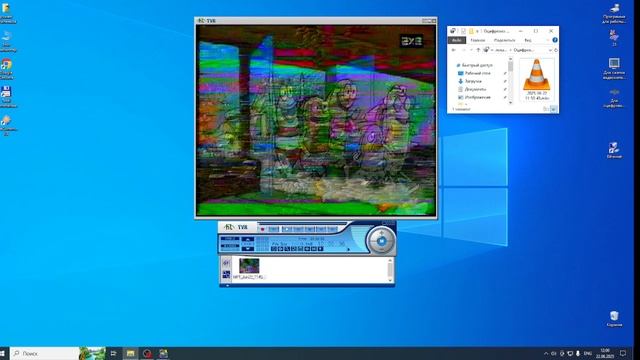Click the last small square icon in TVR row
640x360 pixels.
pos(320,249)
